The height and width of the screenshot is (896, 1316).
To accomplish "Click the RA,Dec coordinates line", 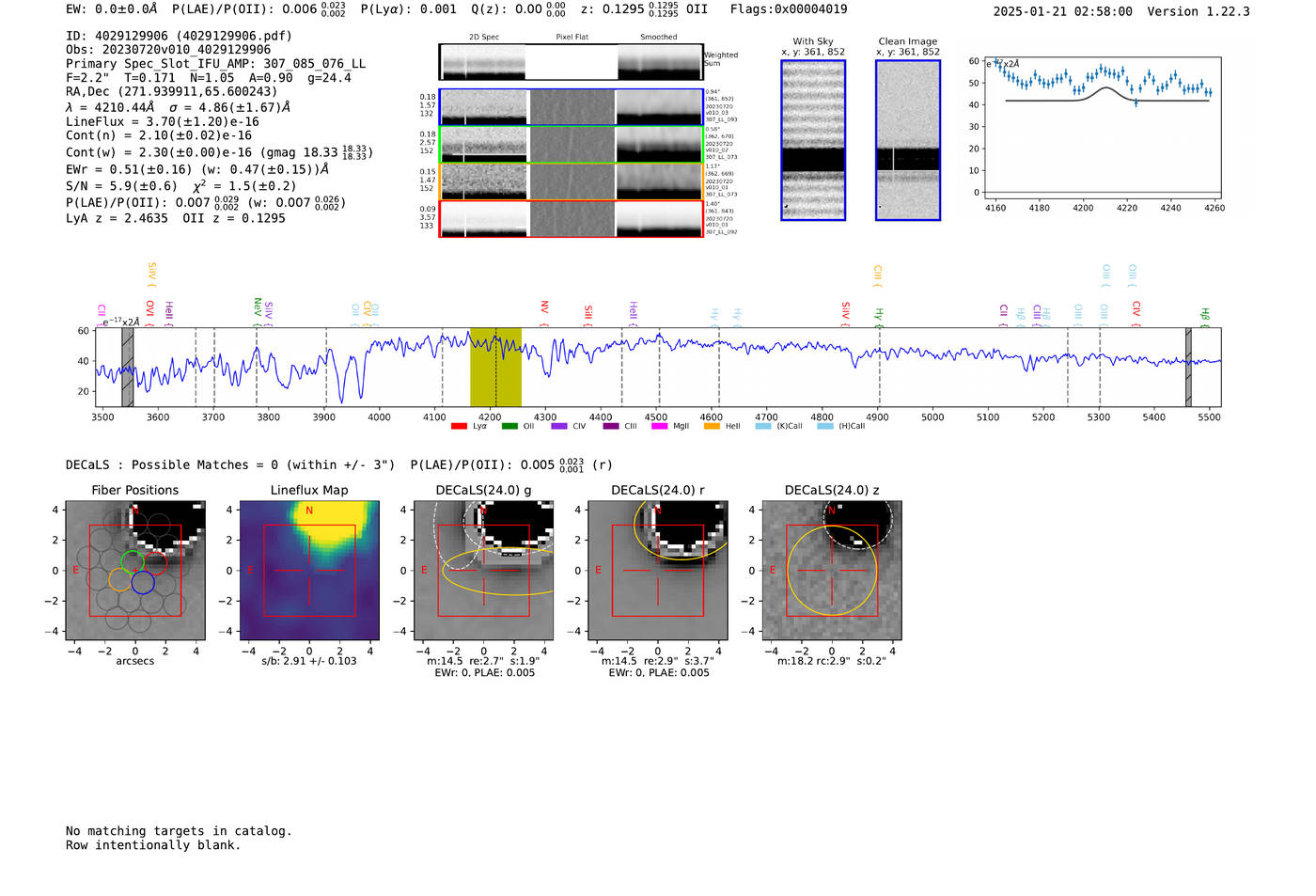I will pos(172,92).
